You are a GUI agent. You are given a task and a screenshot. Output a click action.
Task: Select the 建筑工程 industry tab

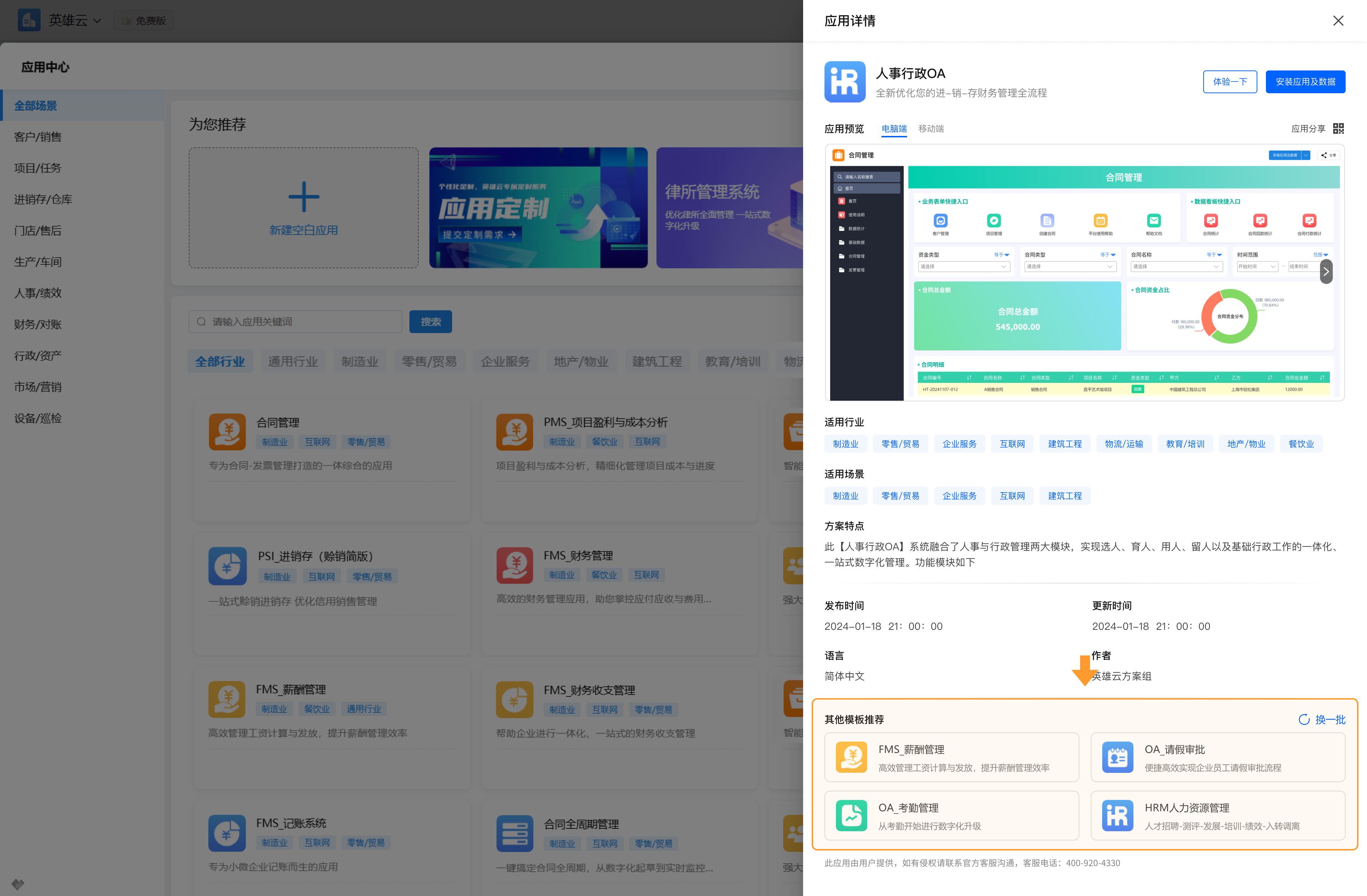(x=656, y=362)
